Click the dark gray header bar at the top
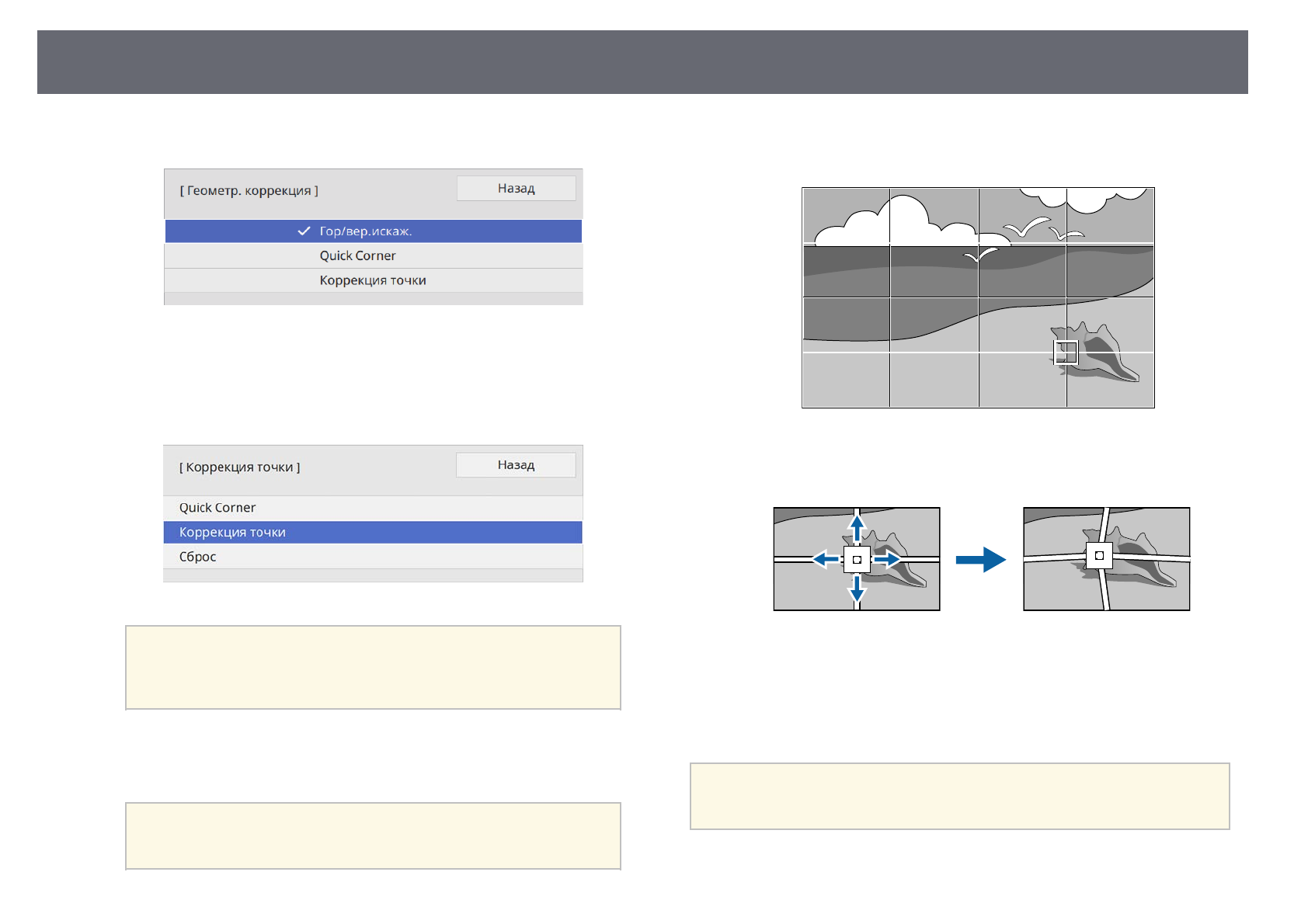Viewport: 1308px width, 924px height. click(x=642, y=62)
